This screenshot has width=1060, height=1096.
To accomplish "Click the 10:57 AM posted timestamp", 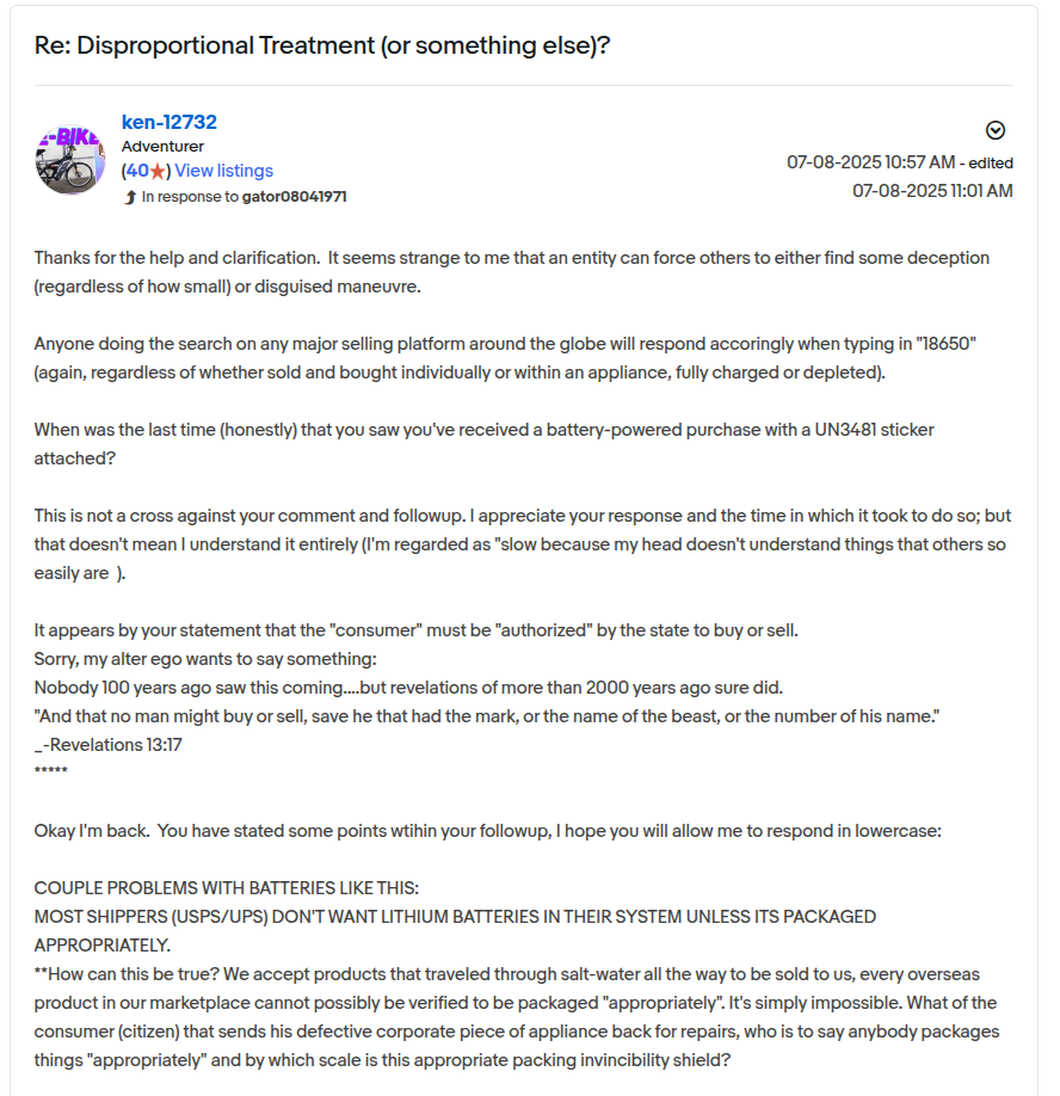I will pos(871,162).
